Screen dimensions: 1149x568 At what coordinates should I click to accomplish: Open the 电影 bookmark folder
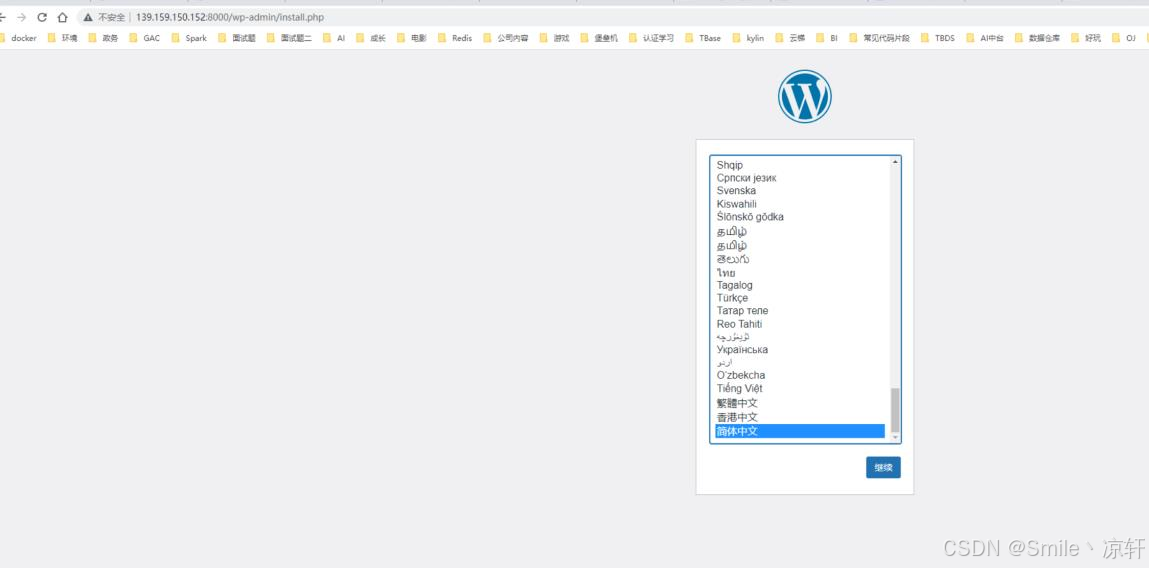pos(412,38)
